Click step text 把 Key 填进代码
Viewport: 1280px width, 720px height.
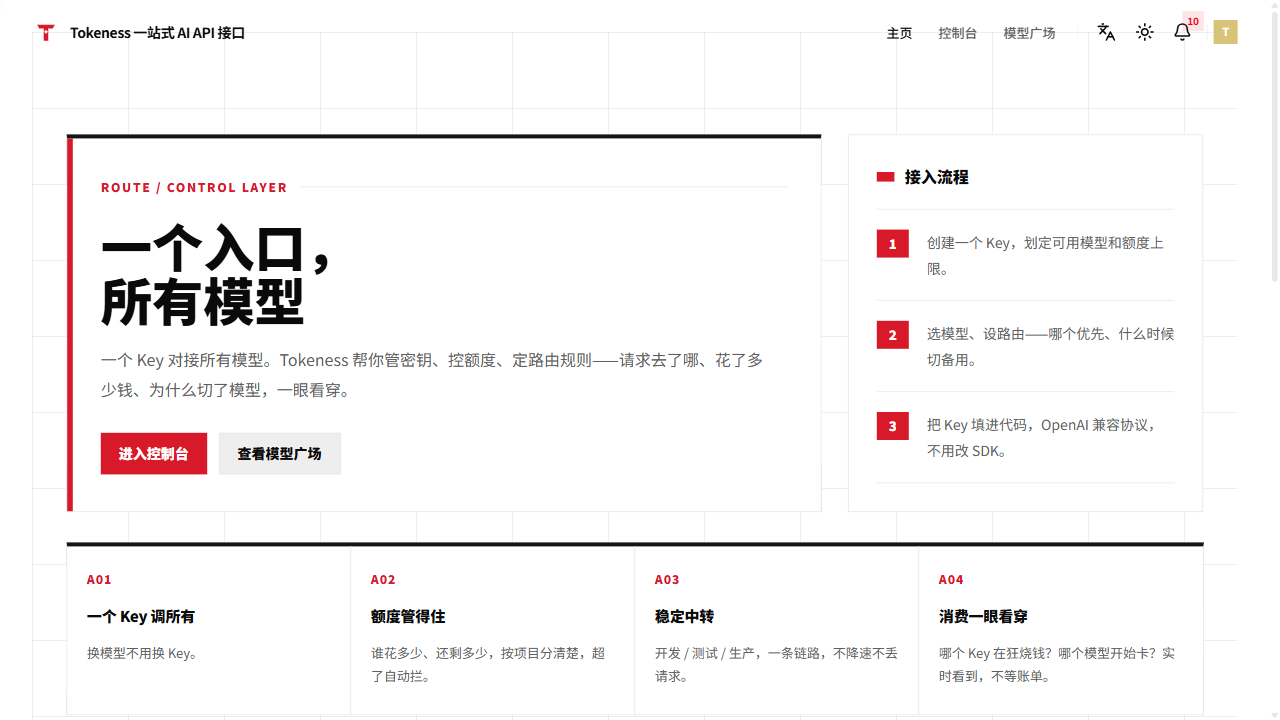1043,438
